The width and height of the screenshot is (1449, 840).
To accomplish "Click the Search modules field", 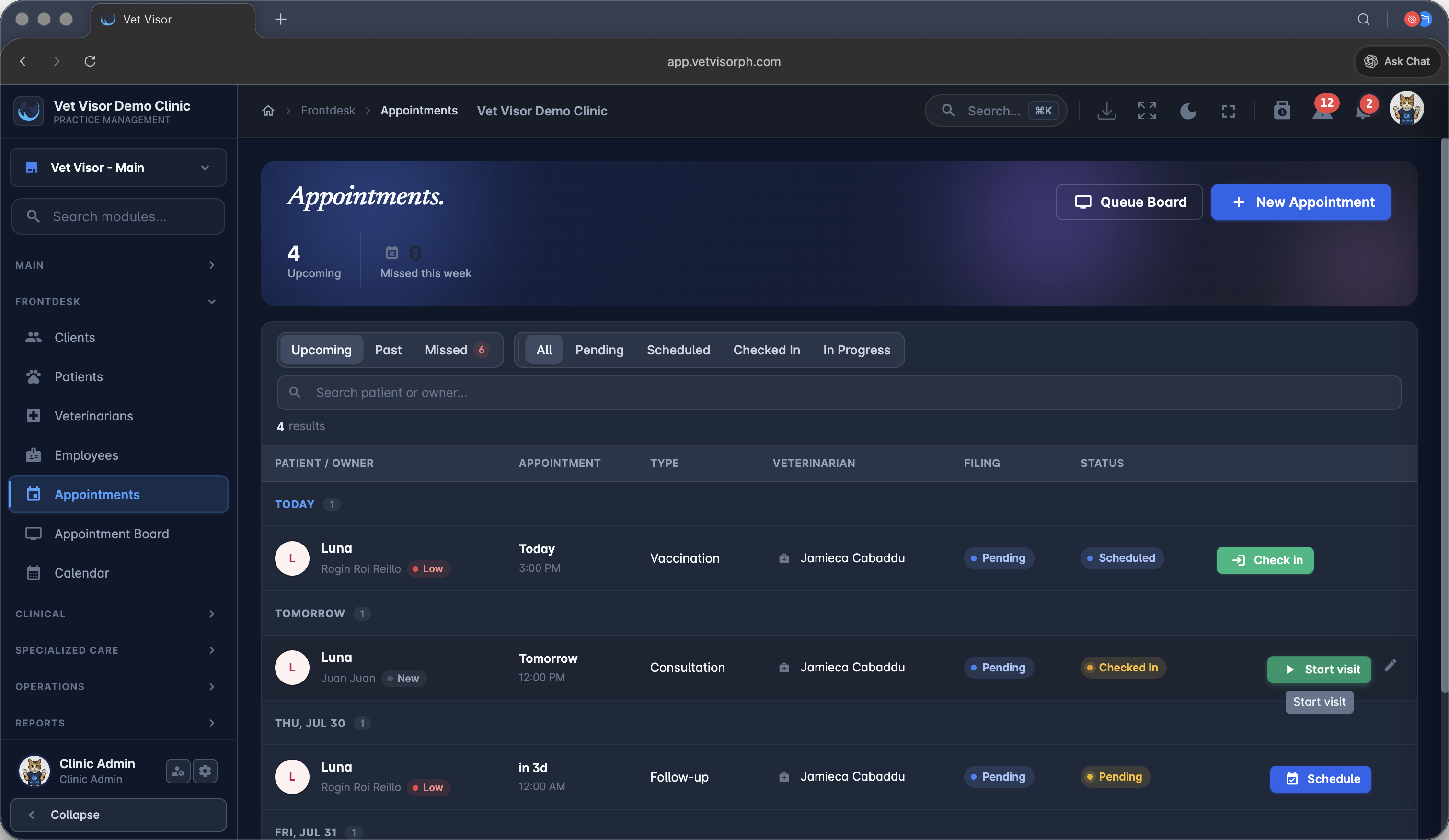I will [x=118, y=216].
